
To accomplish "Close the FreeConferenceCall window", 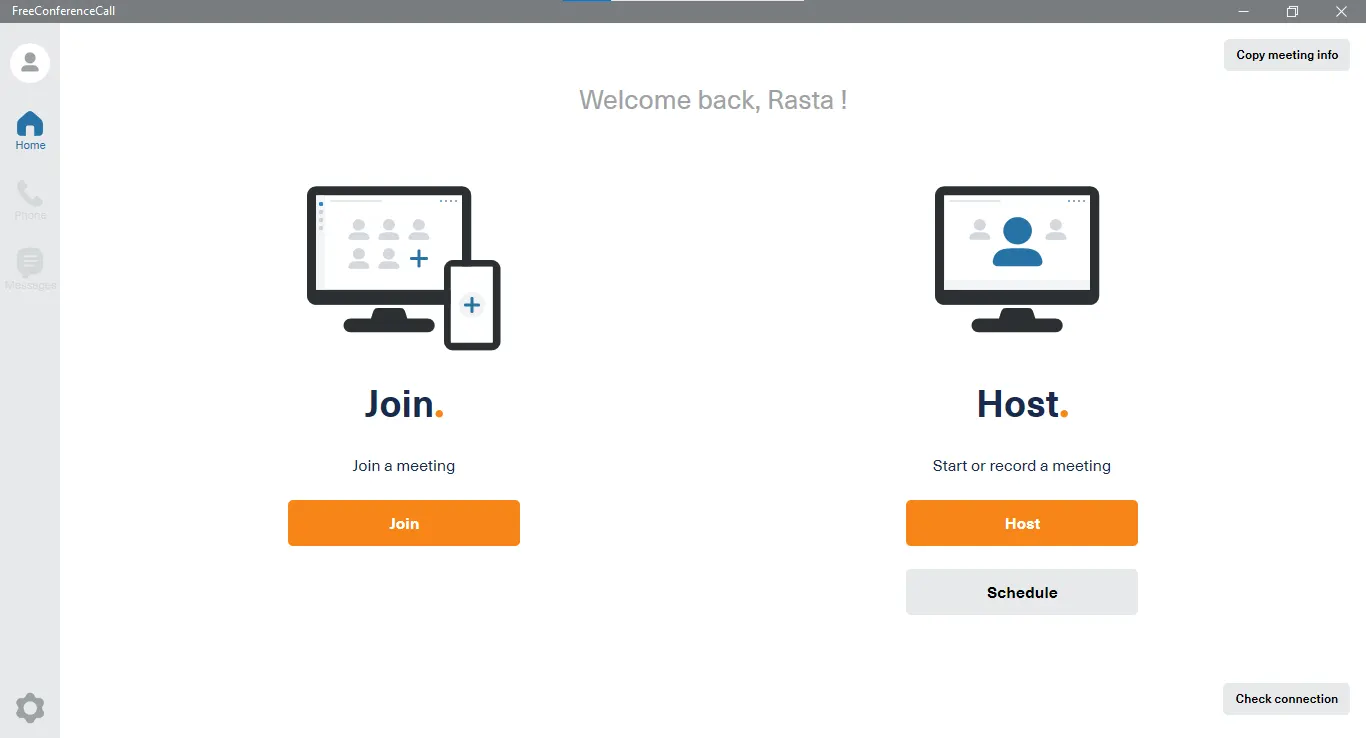I will point(1342,11).
